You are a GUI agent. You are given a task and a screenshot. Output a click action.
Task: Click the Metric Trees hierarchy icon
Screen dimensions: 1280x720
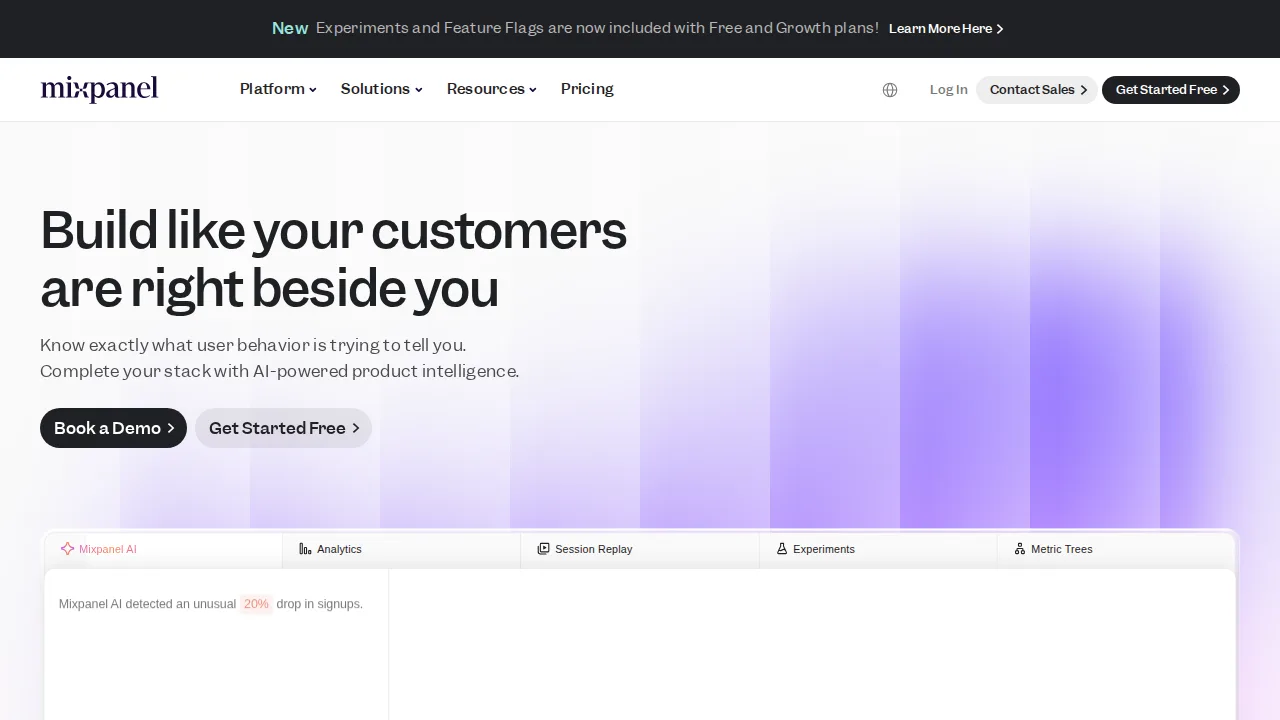tap(1020, 549)
